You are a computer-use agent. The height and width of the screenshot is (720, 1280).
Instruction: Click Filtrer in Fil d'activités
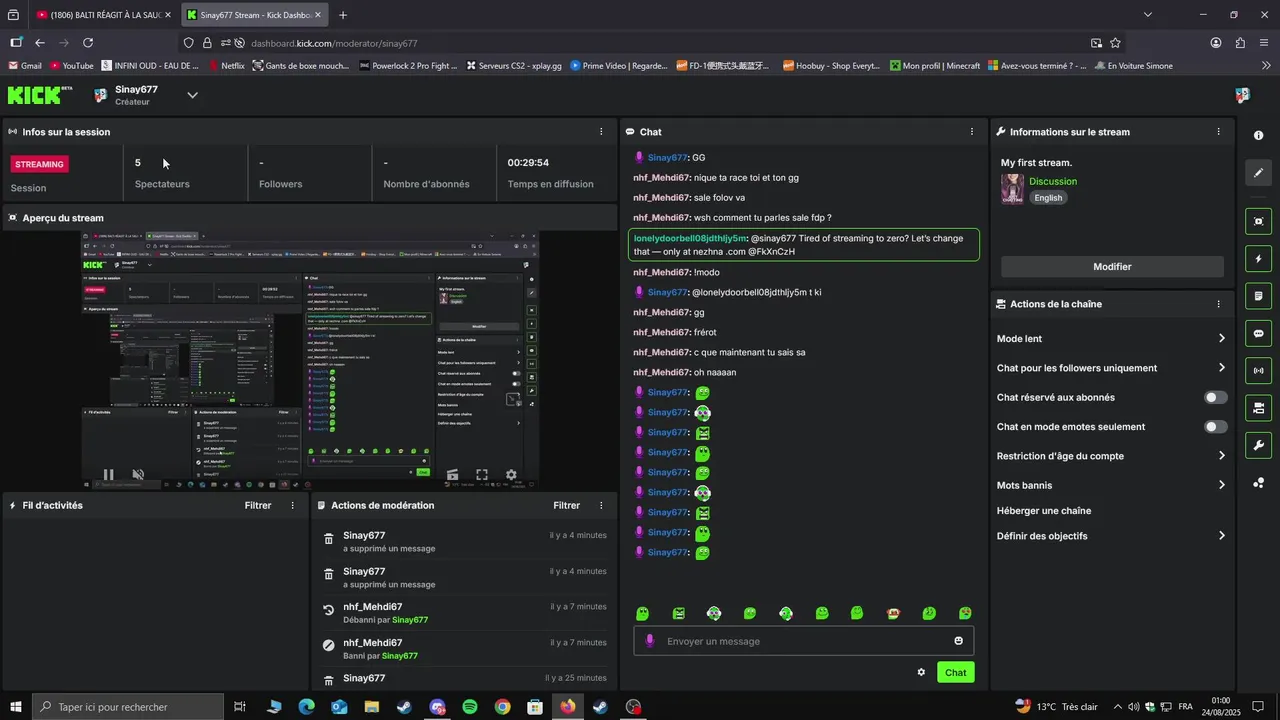point(258,505)
